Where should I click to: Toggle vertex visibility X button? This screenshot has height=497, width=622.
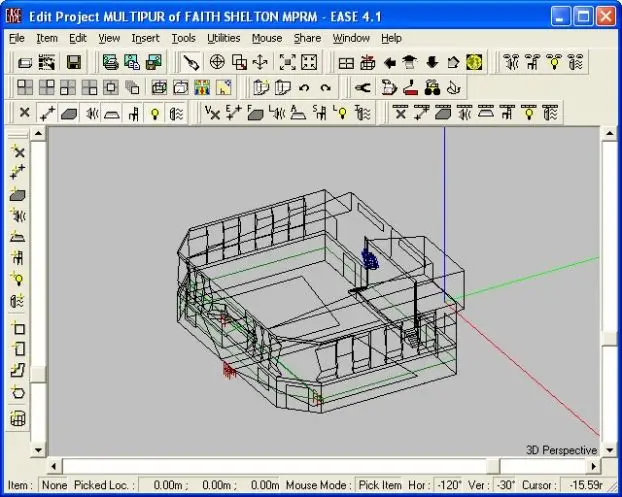(25, 113)
